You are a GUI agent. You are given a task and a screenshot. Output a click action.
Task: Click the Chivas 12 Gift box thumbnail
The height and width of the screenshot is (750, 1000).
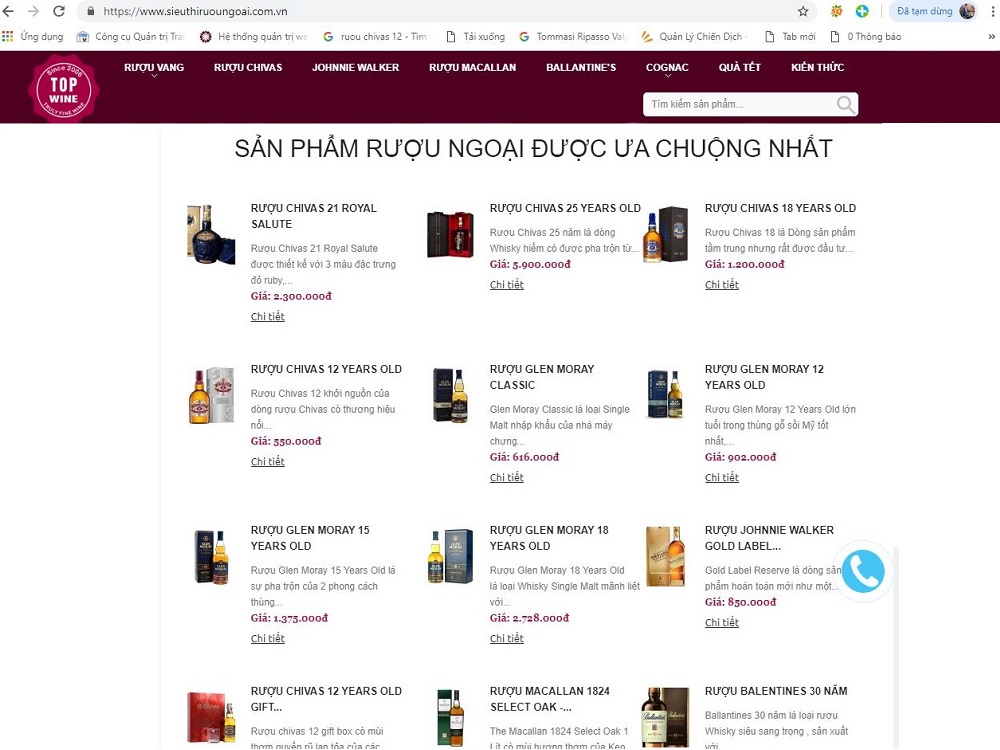coord(211,717)
